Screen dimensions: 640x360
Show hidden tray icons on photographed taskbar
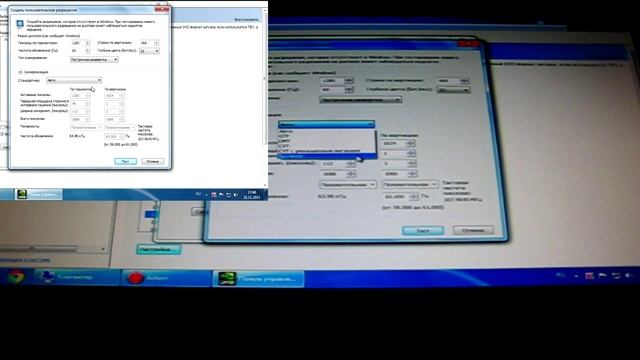(x=576, y=276)
